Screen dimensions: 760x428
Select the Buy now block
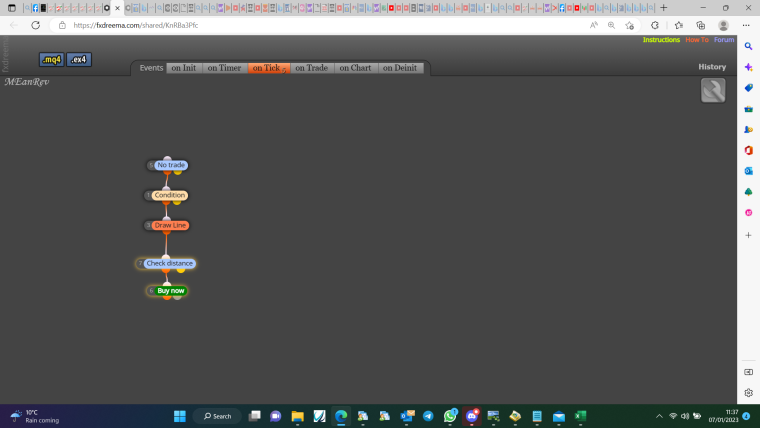(x=171, y=291)
